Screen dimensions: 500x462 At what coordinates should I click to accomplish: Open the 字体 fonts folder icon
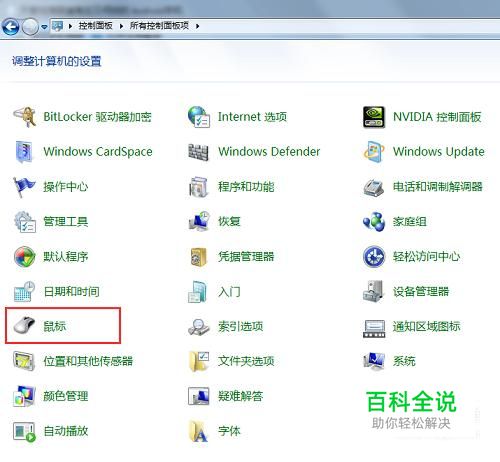(198, 431)
